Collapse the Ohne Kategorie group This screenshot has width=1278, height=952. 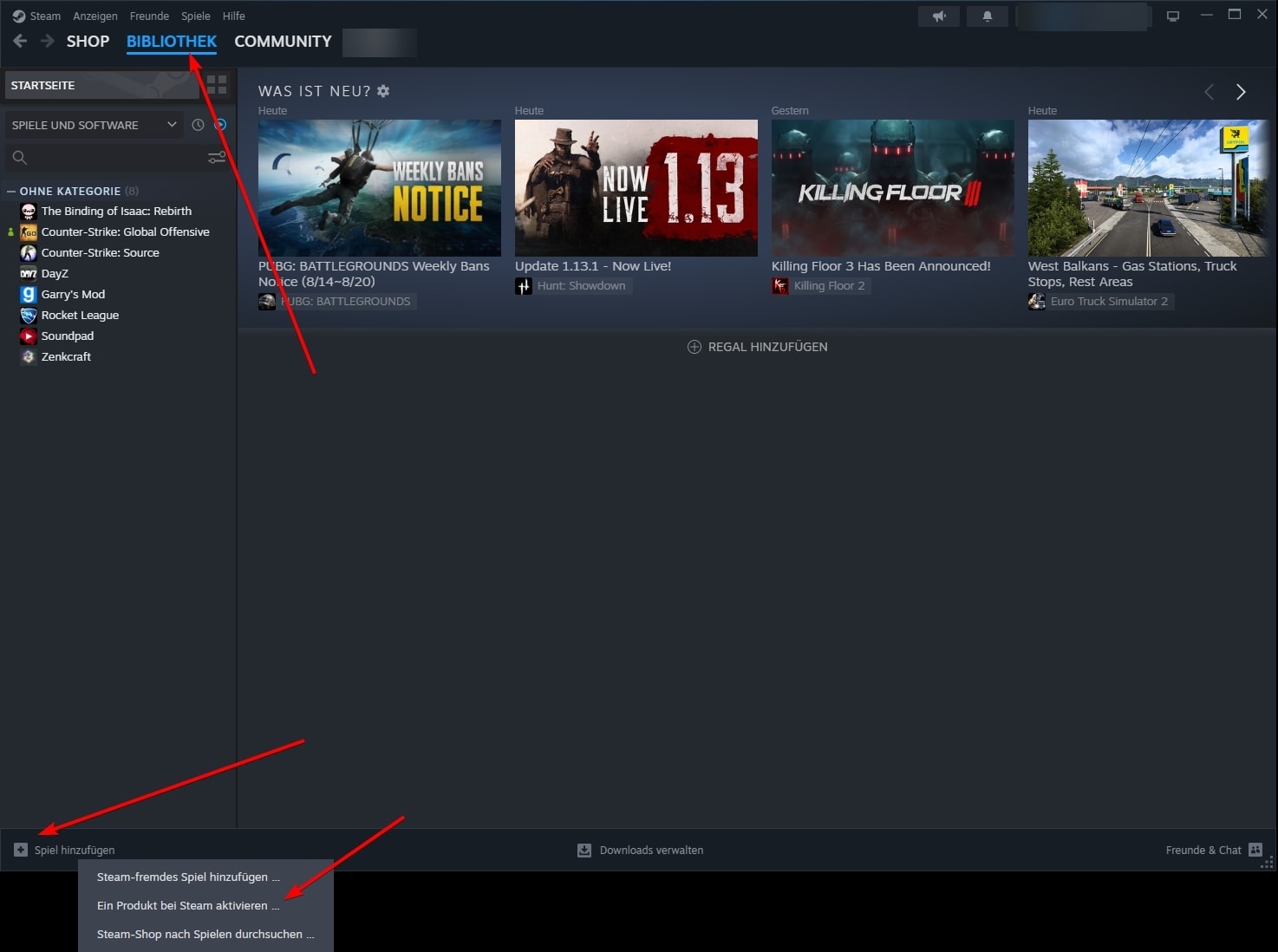coord(11,191)
